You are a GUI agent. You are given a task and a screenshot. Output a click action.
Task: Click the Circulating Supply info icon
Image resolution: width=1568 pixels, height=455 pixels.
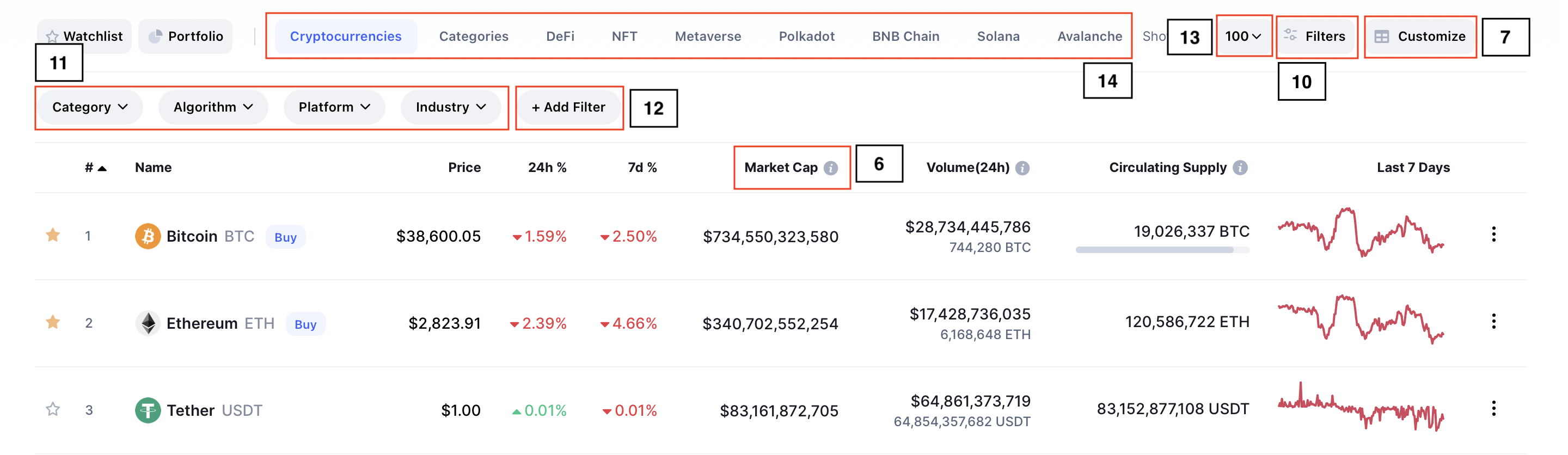1240,168
